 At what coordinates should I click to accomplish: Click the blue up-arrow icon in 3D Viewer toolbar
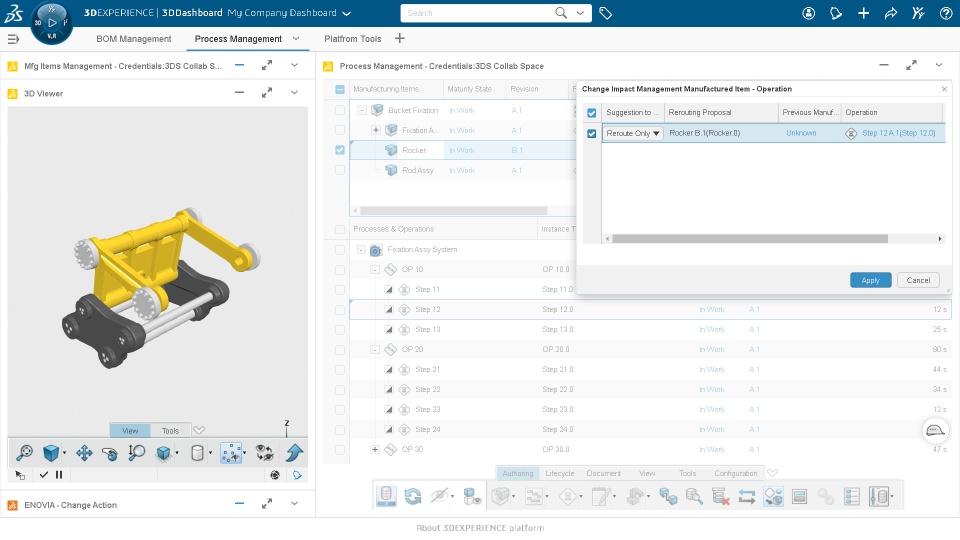click(294, 452)
